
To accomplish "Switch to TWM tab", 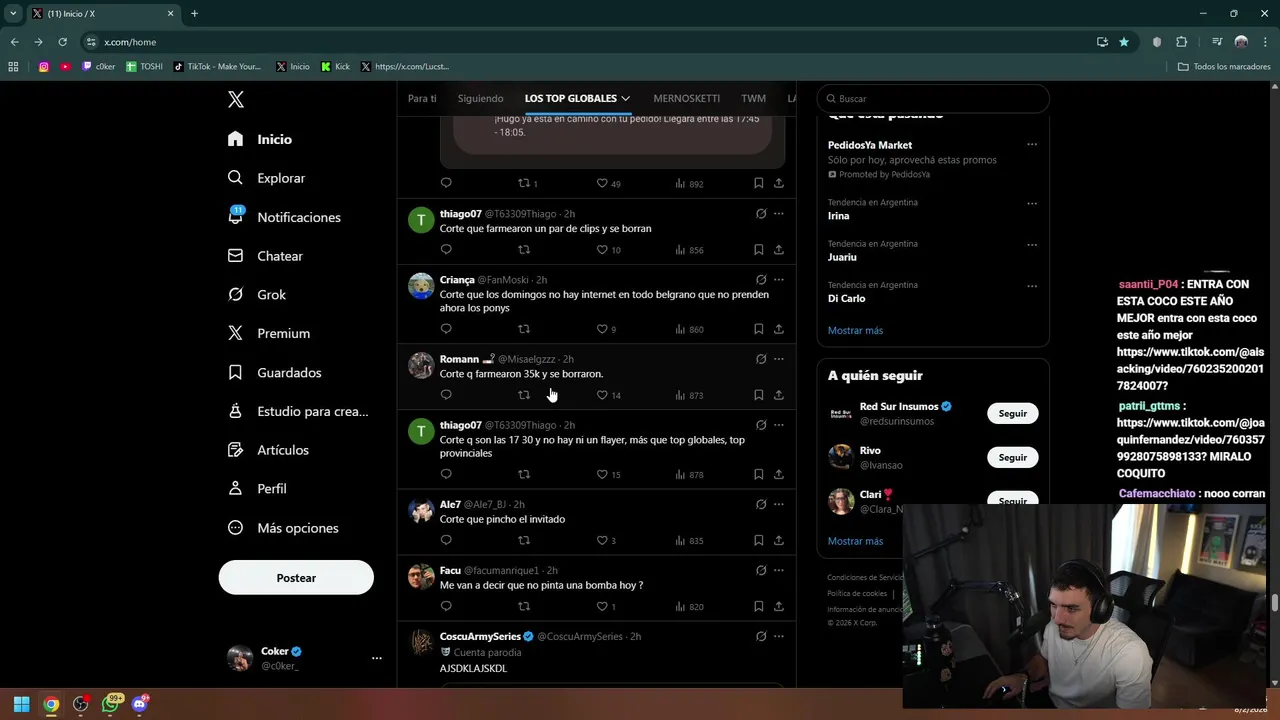I will (x=754, y=98).
